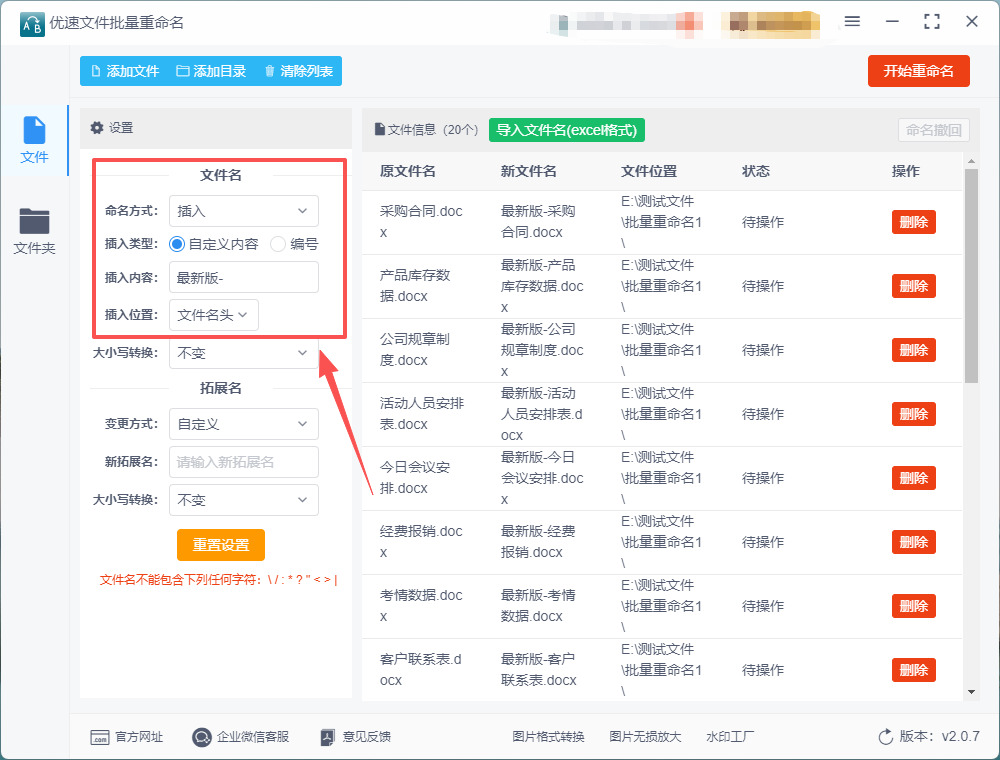Open the 插入位置 dropdown showing 文件名头

point(214,315)
